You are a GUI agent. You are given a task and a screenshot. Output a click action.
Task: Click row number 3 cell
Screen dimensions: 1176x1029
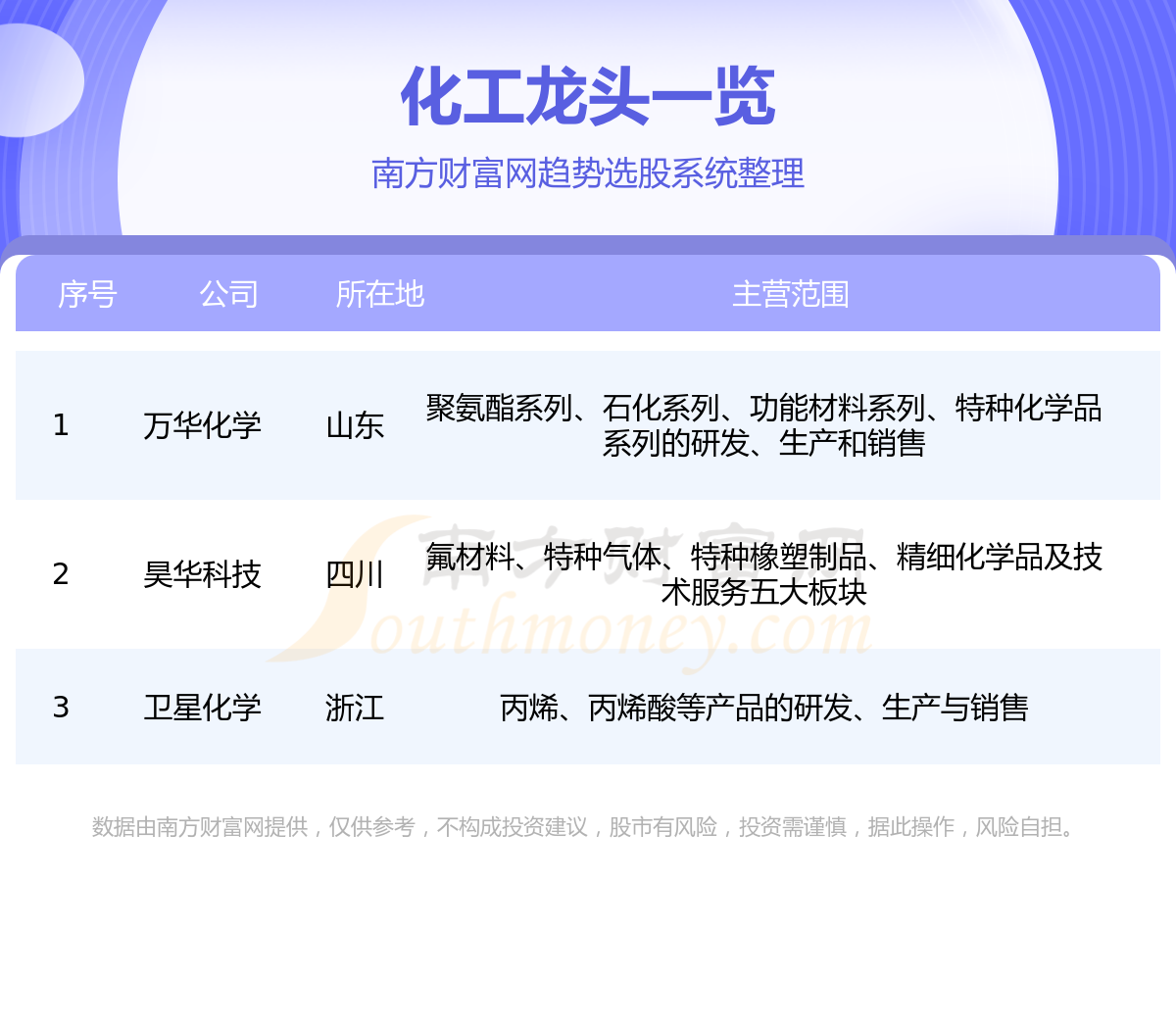[x=61, y=708]
